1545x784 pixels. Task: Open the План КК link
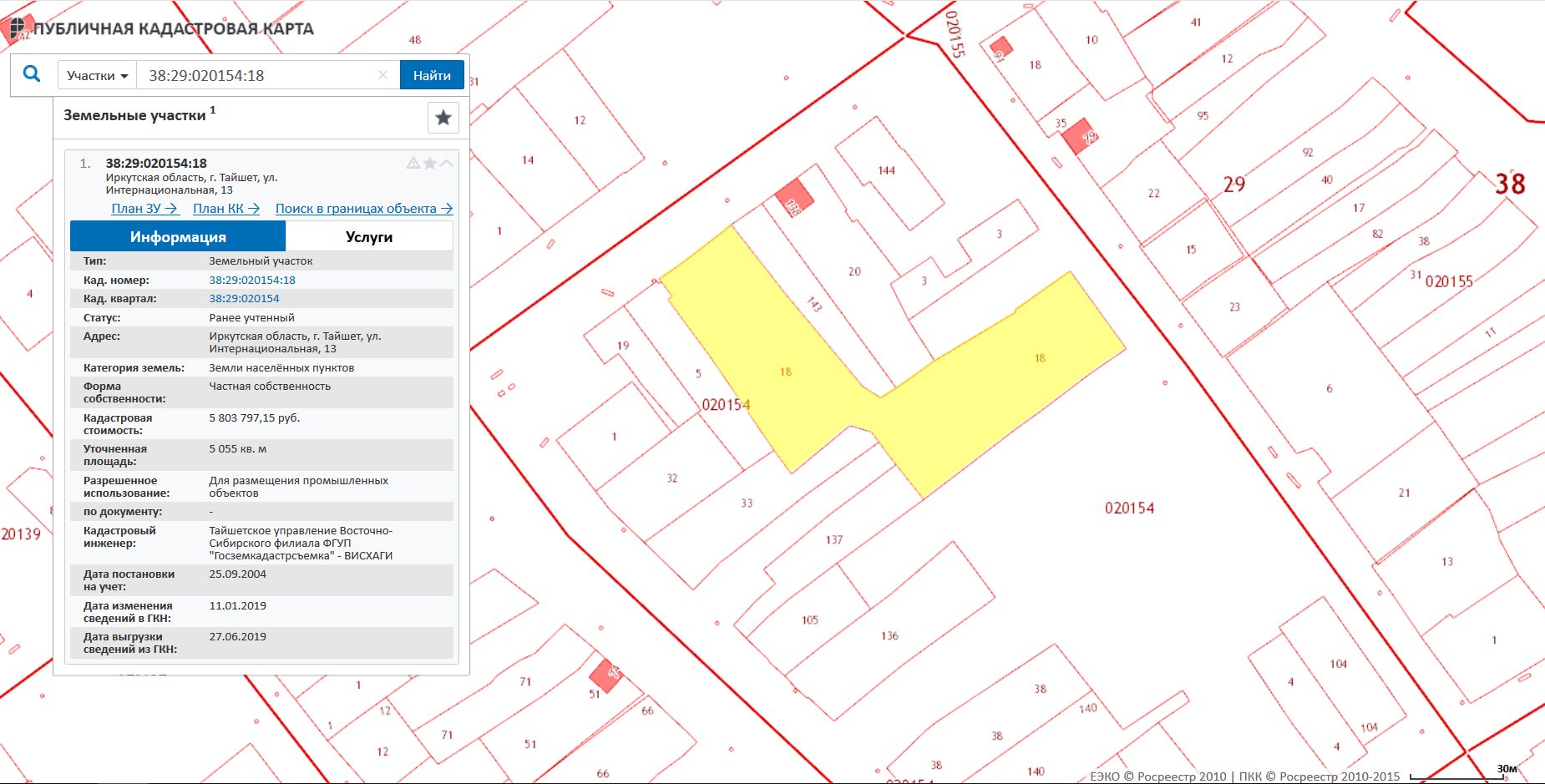pos(226,209)
